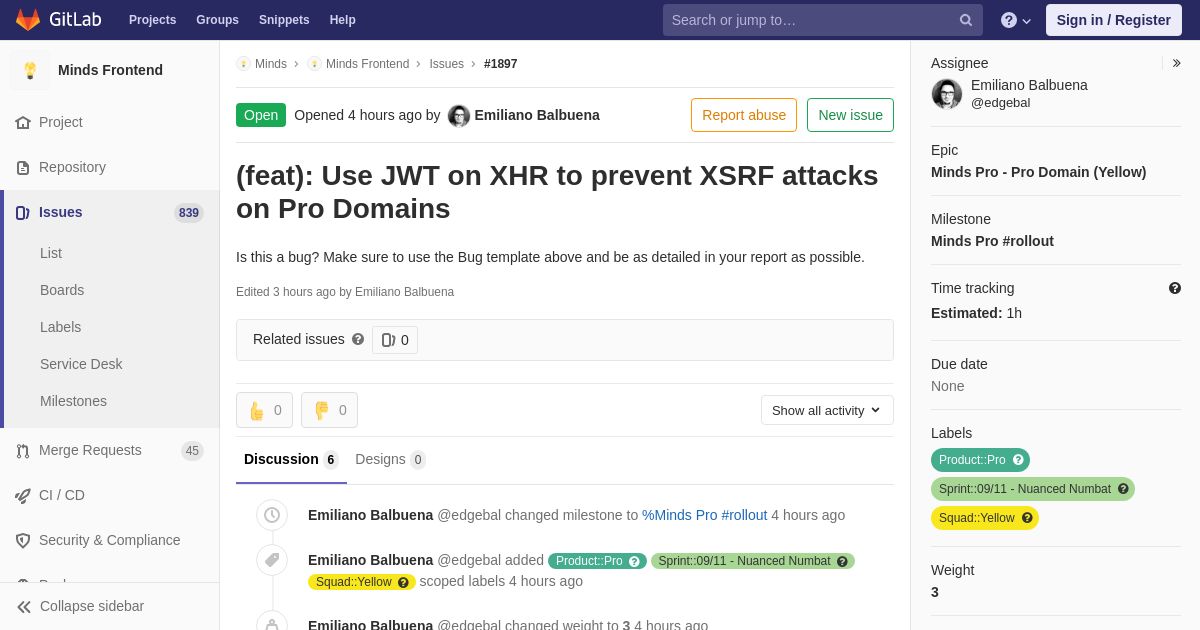Click the Collapse sidebar text
This screenshot has height=630, width=1200.
[92, 606]
